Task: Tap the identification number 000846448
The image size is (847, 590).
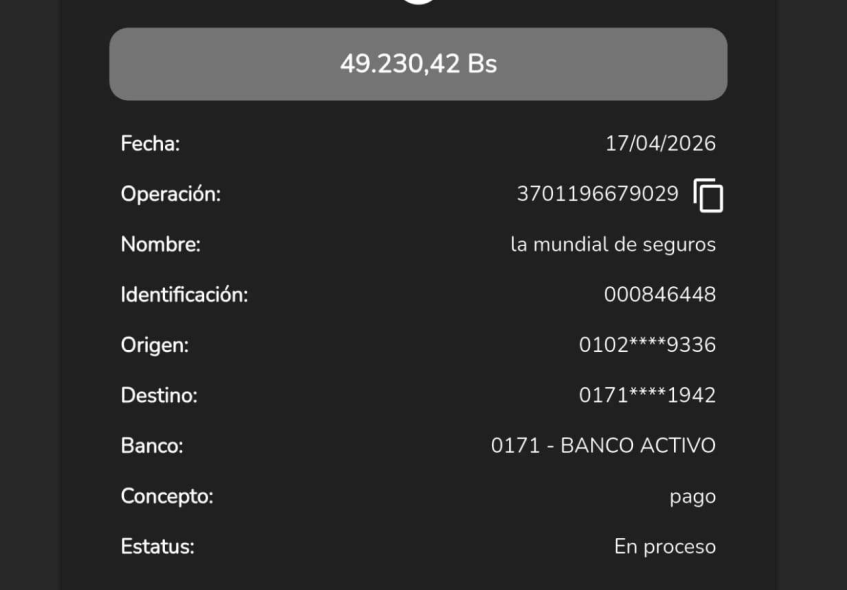Action: point(660,295)
